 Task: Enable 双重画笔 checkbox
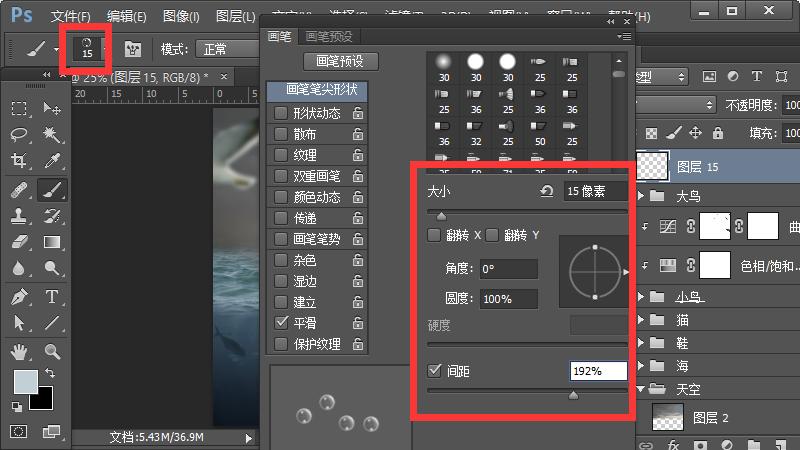point(281,176)
